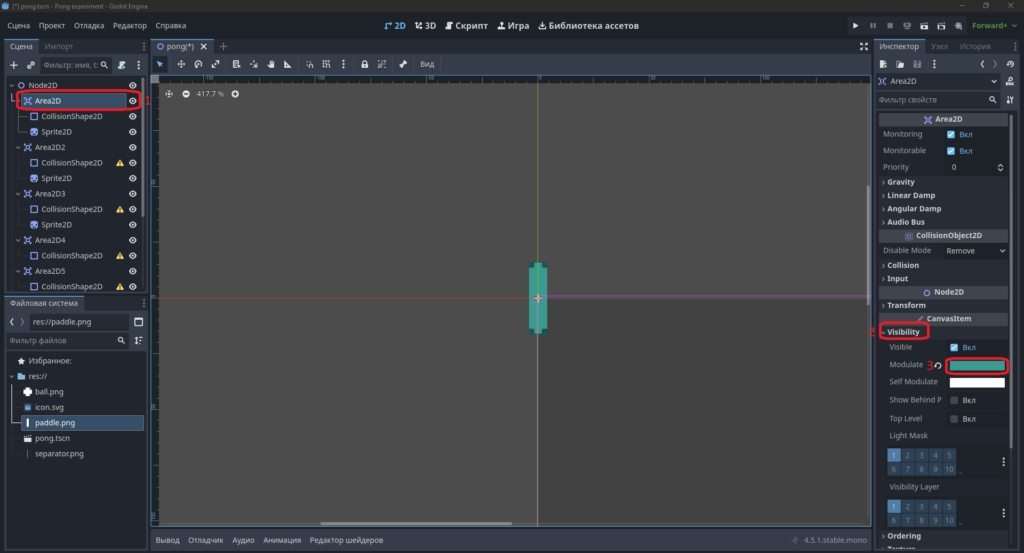Center the viewport view icon

169,94
